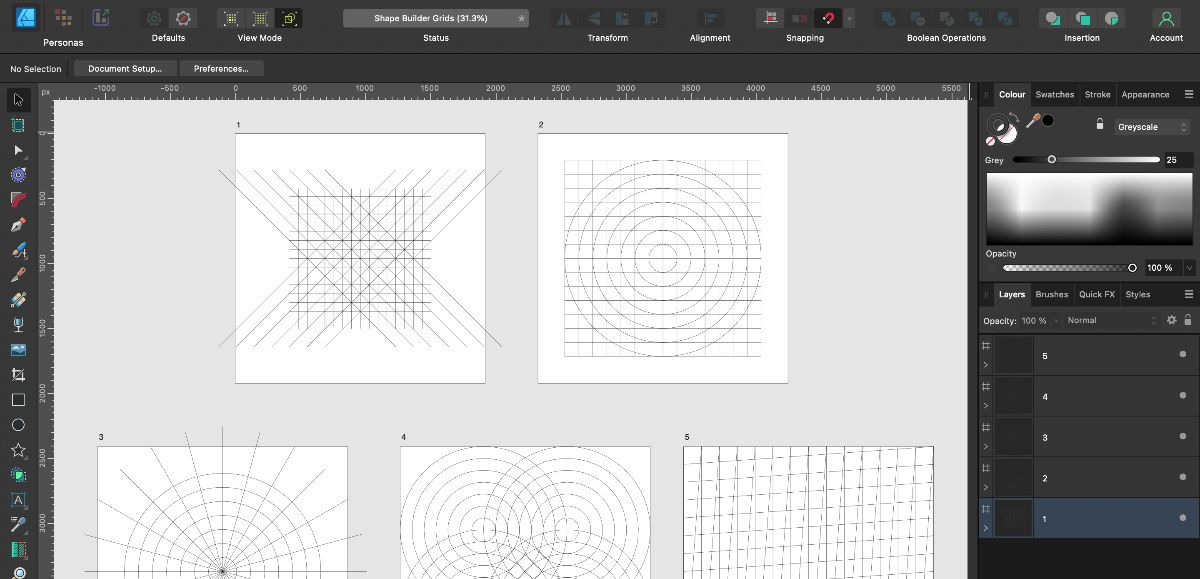Switch to the Swatches tab
Image resolution: width=1200 pixels, height=579 pixels.
1054,94
